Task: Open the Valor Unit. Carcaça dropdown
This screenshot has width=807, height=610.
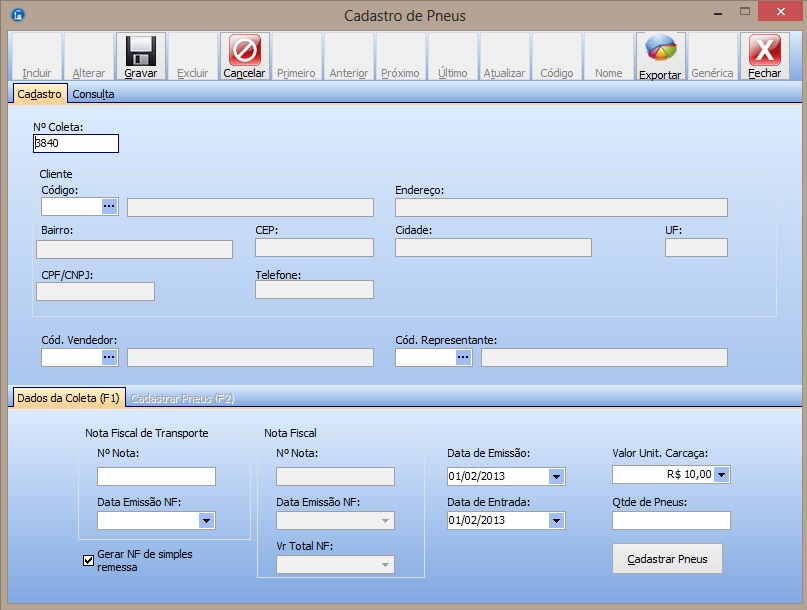Action: [x=721, y=474]
